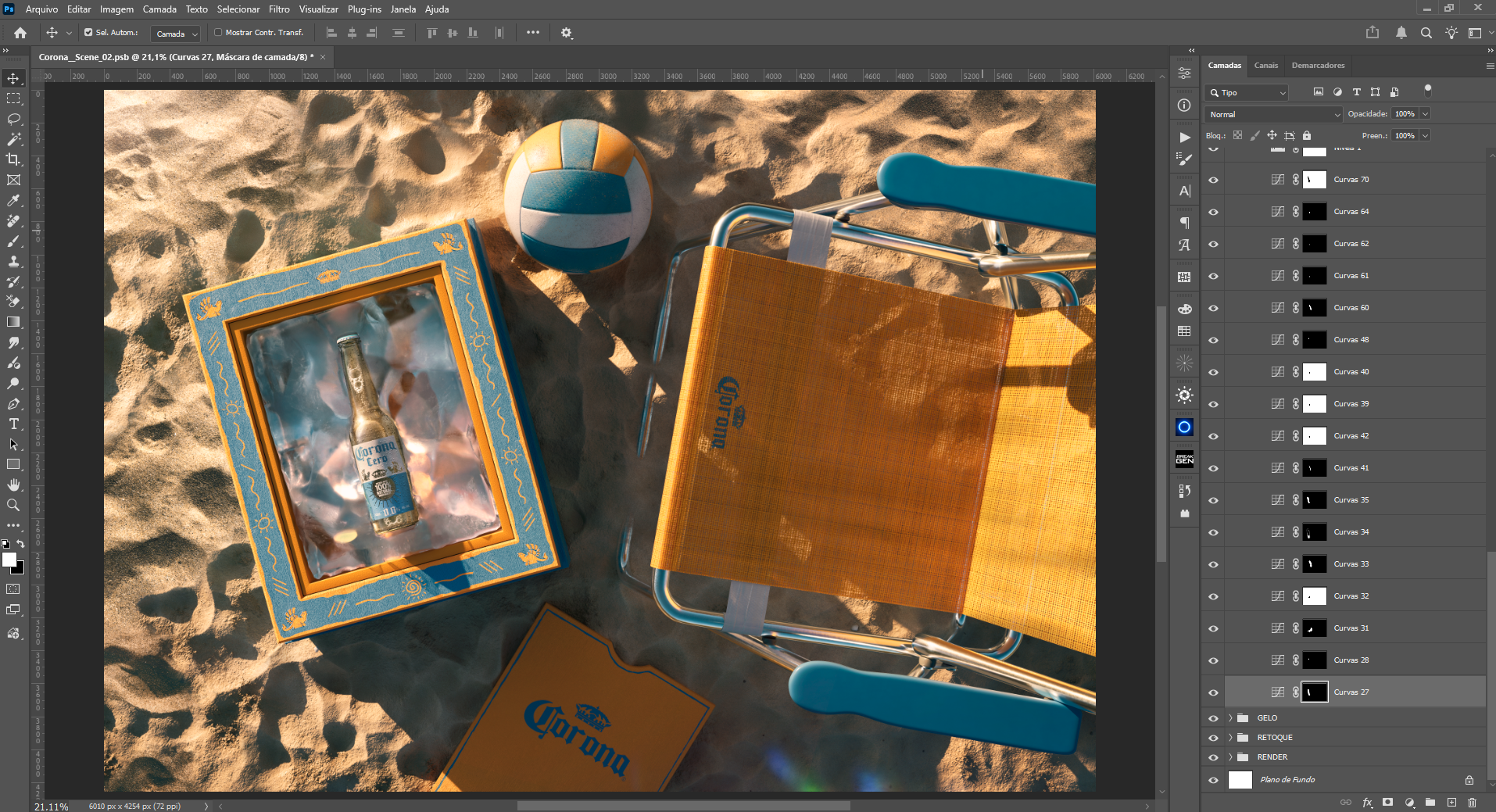Screen dimensions: 1496x812
Task: Switch to the Demarcadores tab
Action: point(1318,66)
